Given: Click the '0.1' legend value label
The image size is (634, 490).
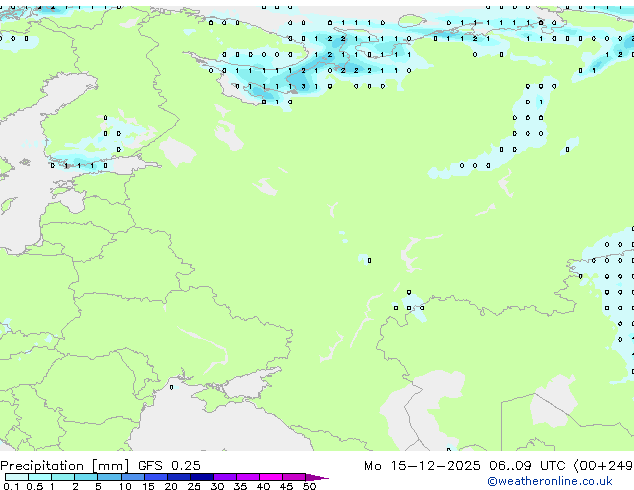Looking at the screenshot, I should 11,486.
